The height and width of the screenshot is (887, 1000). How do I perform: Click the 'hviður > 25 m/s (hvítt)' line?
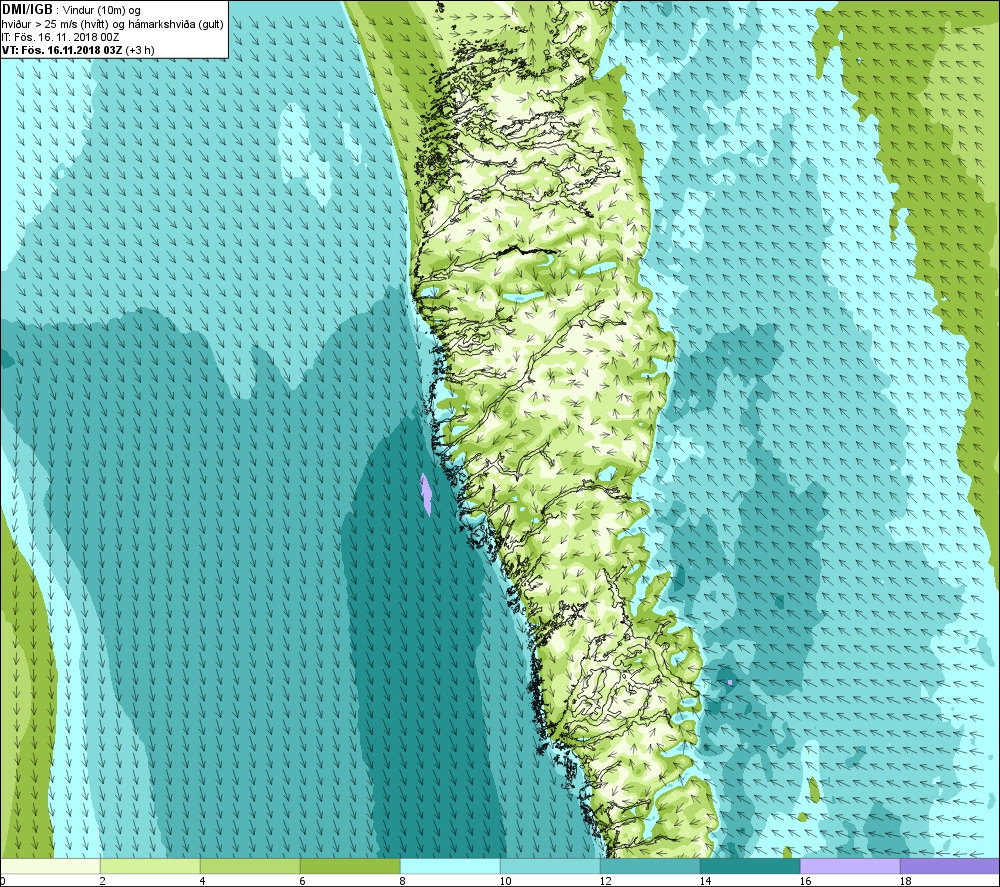click(112, 24)
